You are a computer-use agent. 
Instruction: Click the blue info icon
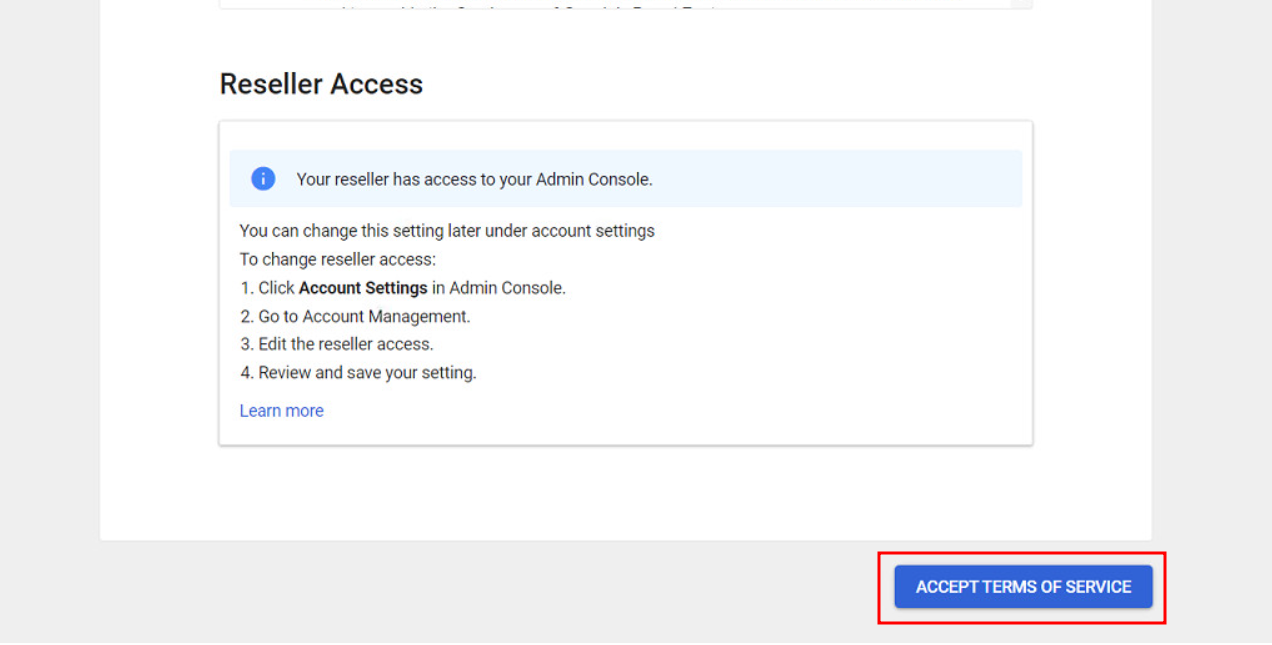pos(263,179)
